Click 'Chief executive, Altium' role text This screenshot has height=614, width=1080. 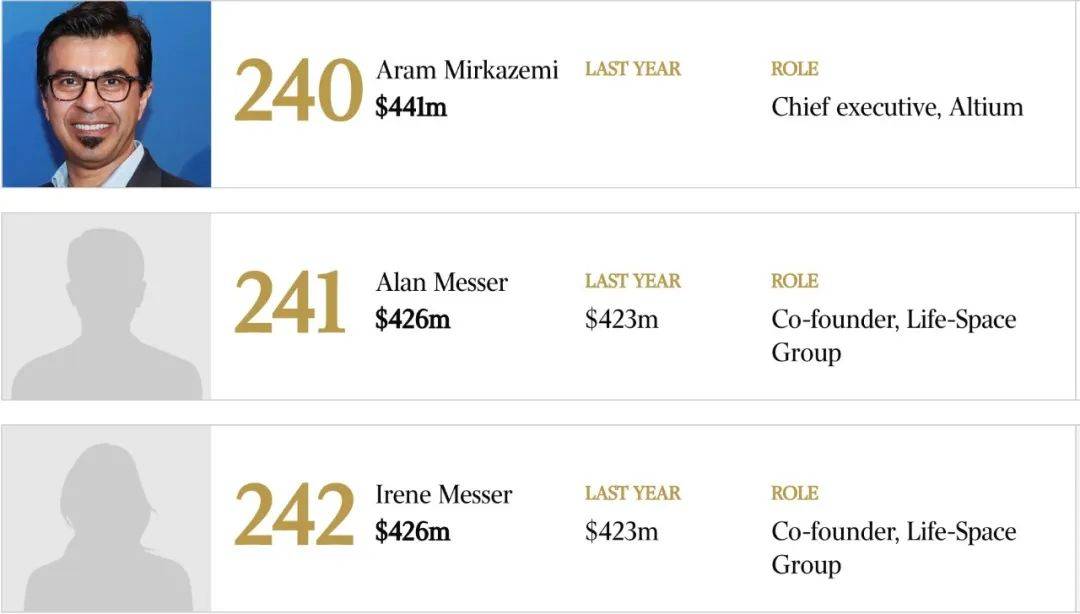click(x=897, y=108)
